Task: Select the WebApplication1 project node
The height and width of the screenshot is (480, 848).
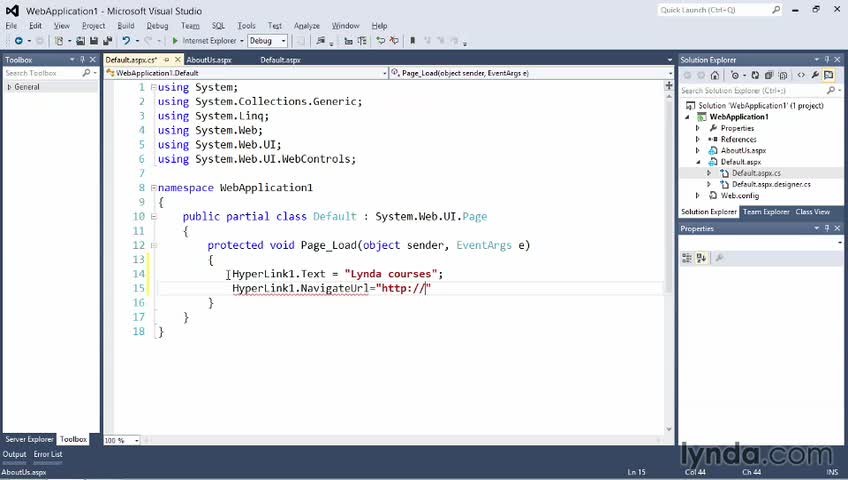Action: (739, 117)
